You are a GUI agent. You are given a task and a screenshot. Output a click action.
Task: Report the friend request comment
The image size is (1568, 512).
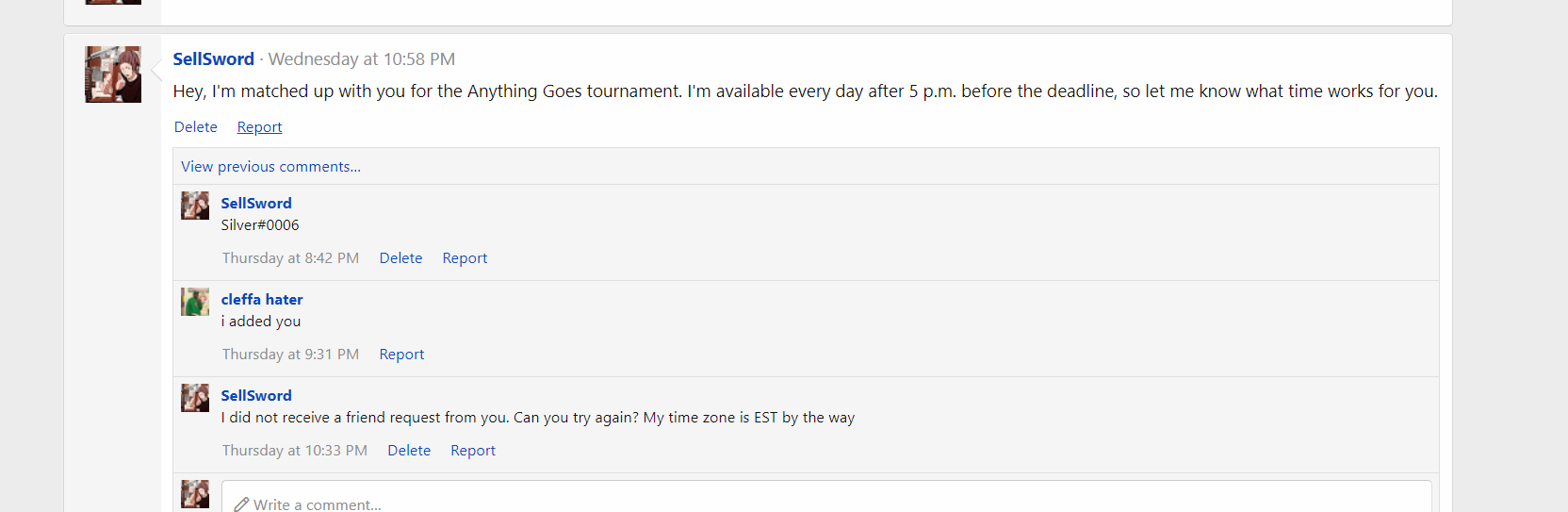[473, 451]
